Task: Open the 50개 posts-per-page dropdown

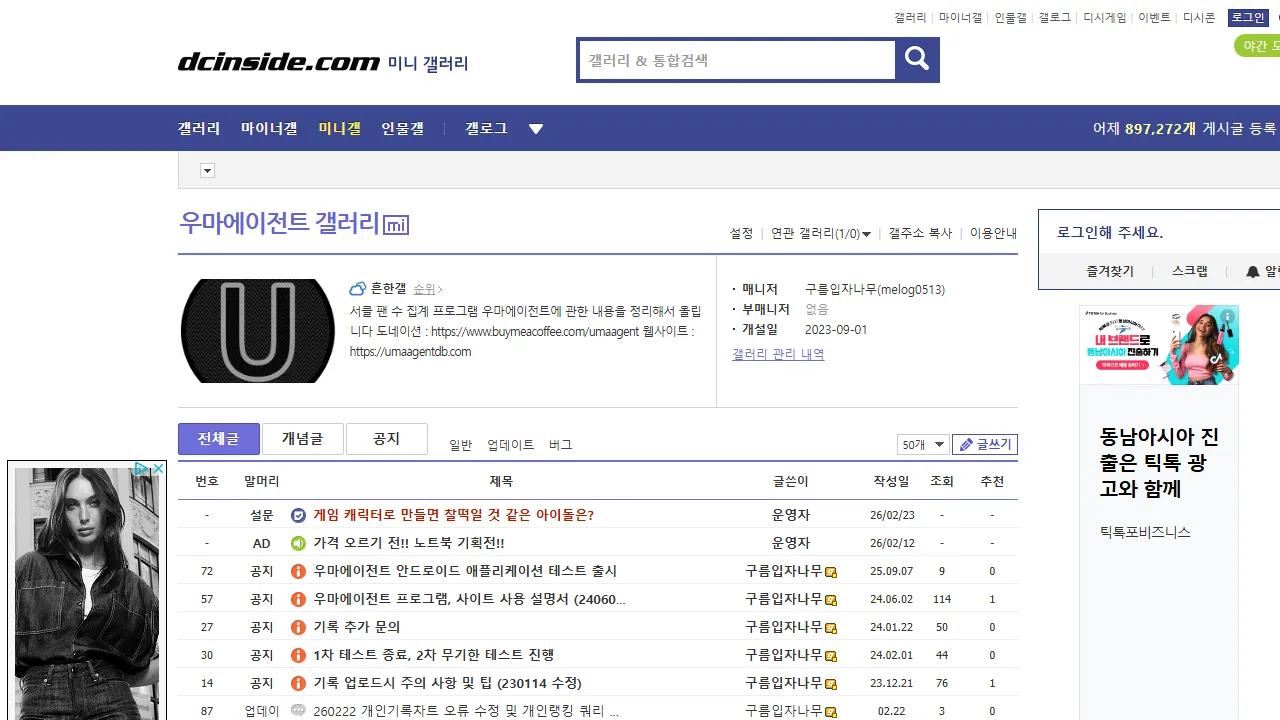Action: click(x=921, y=444)
